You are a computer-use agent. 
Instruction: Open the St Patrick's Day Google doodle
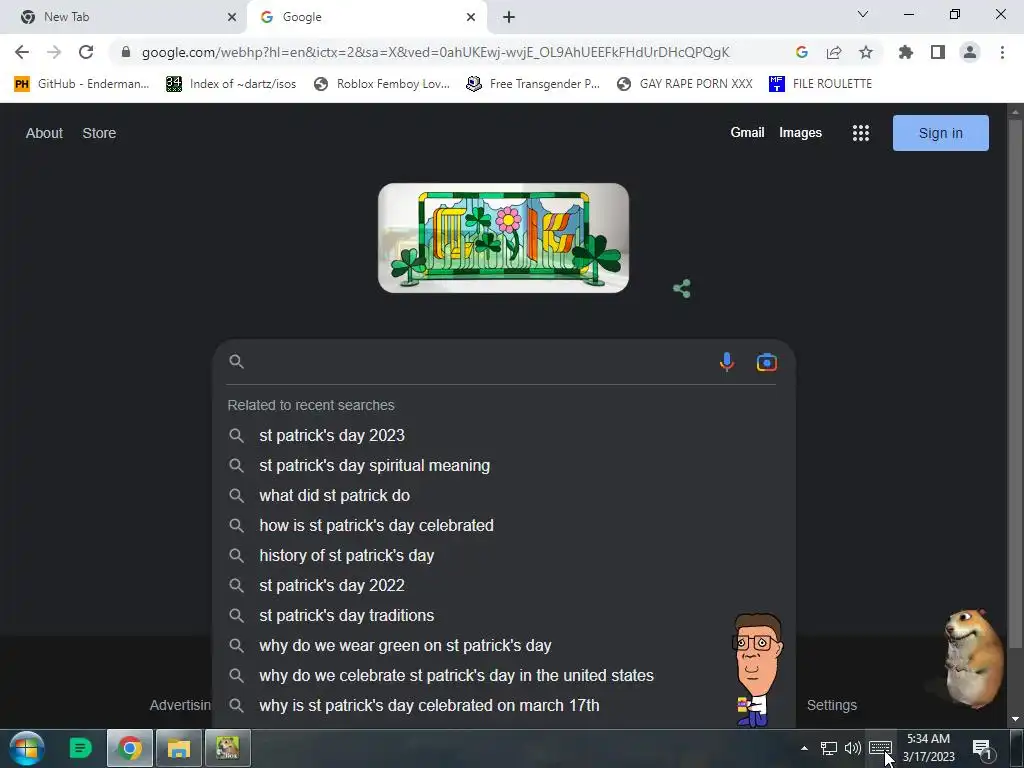click(504, 238)
